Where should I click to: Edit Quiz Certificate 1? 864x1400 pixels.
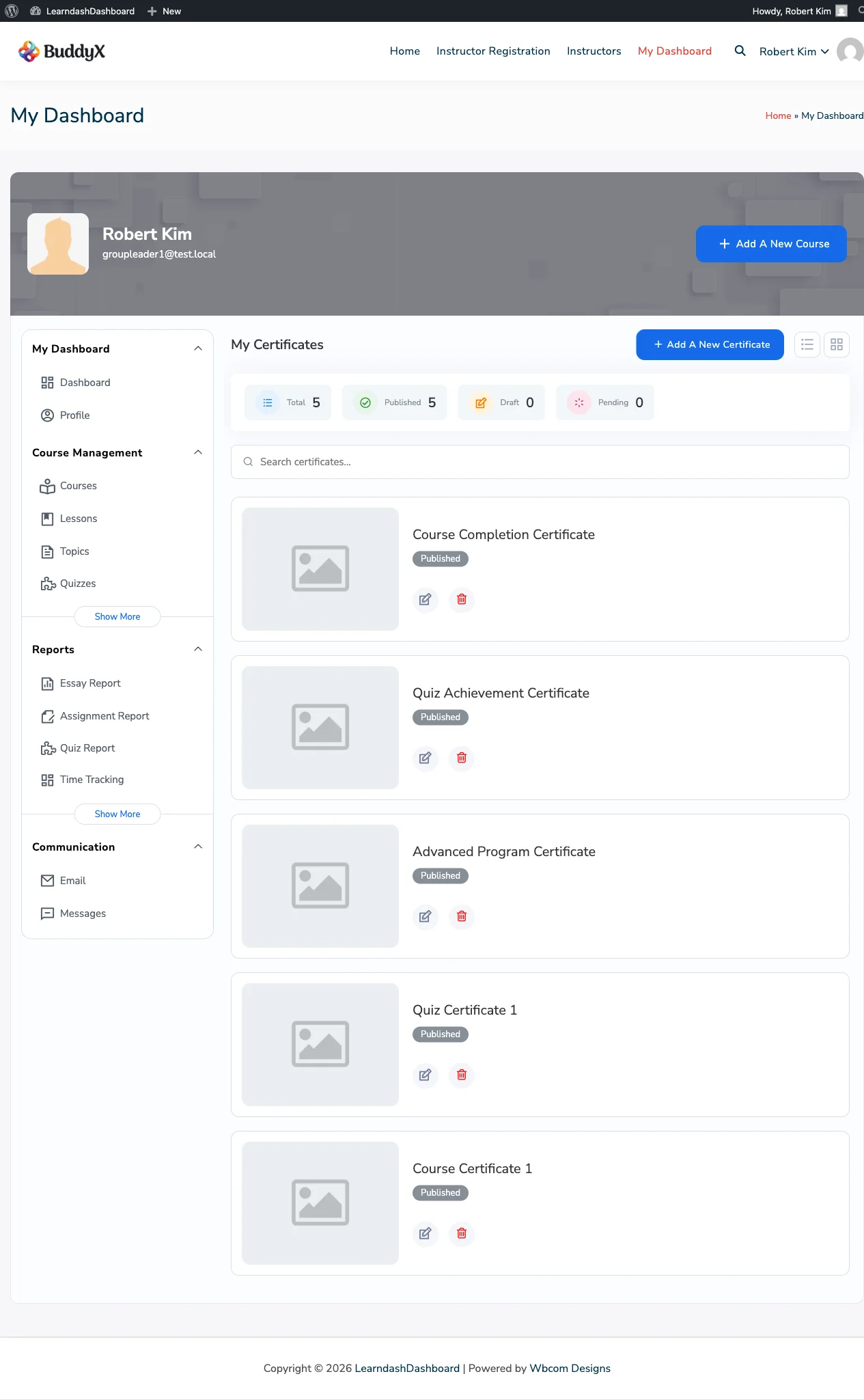coord(425,1075)
